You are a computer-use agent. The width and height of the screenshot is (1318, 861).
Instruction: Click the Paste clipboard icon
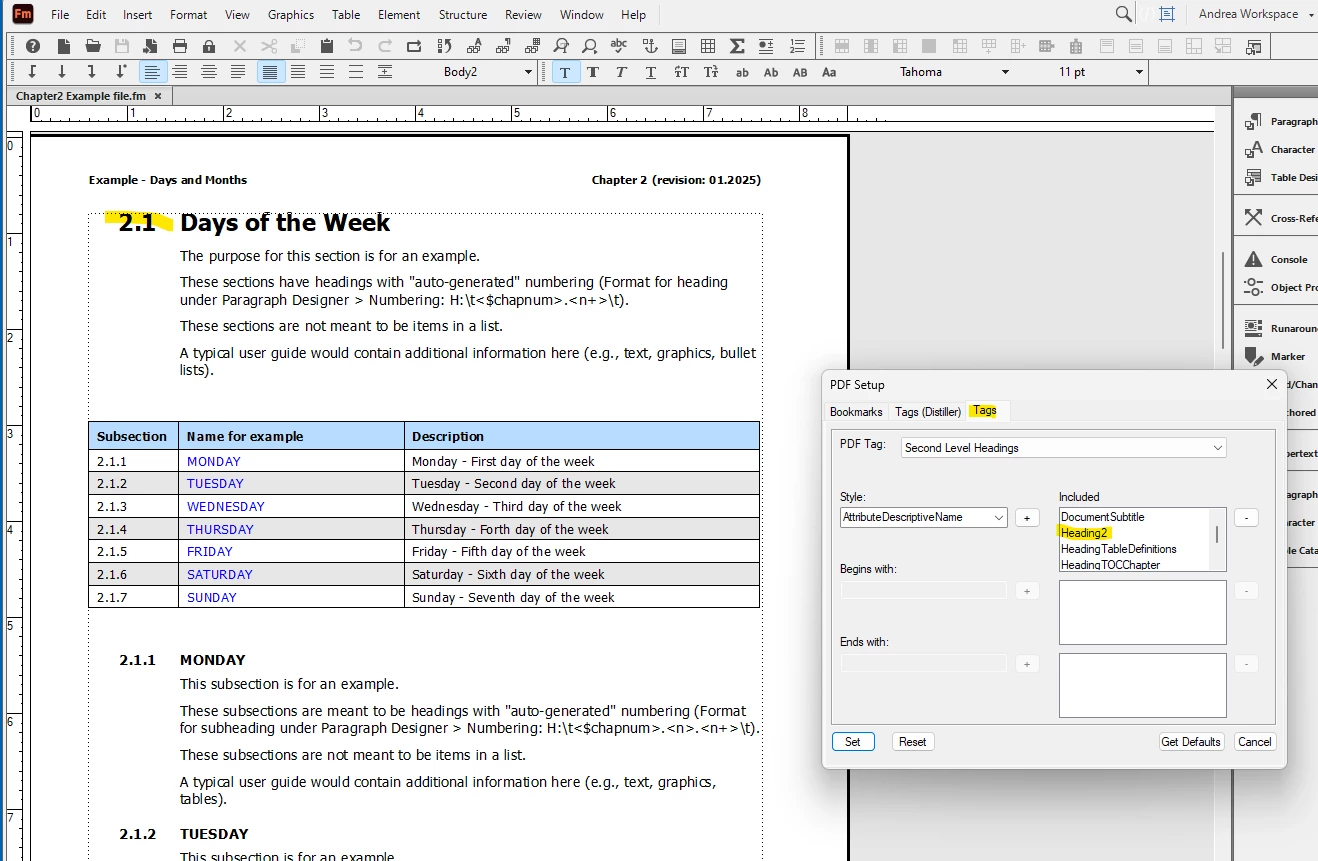[327, 46]
